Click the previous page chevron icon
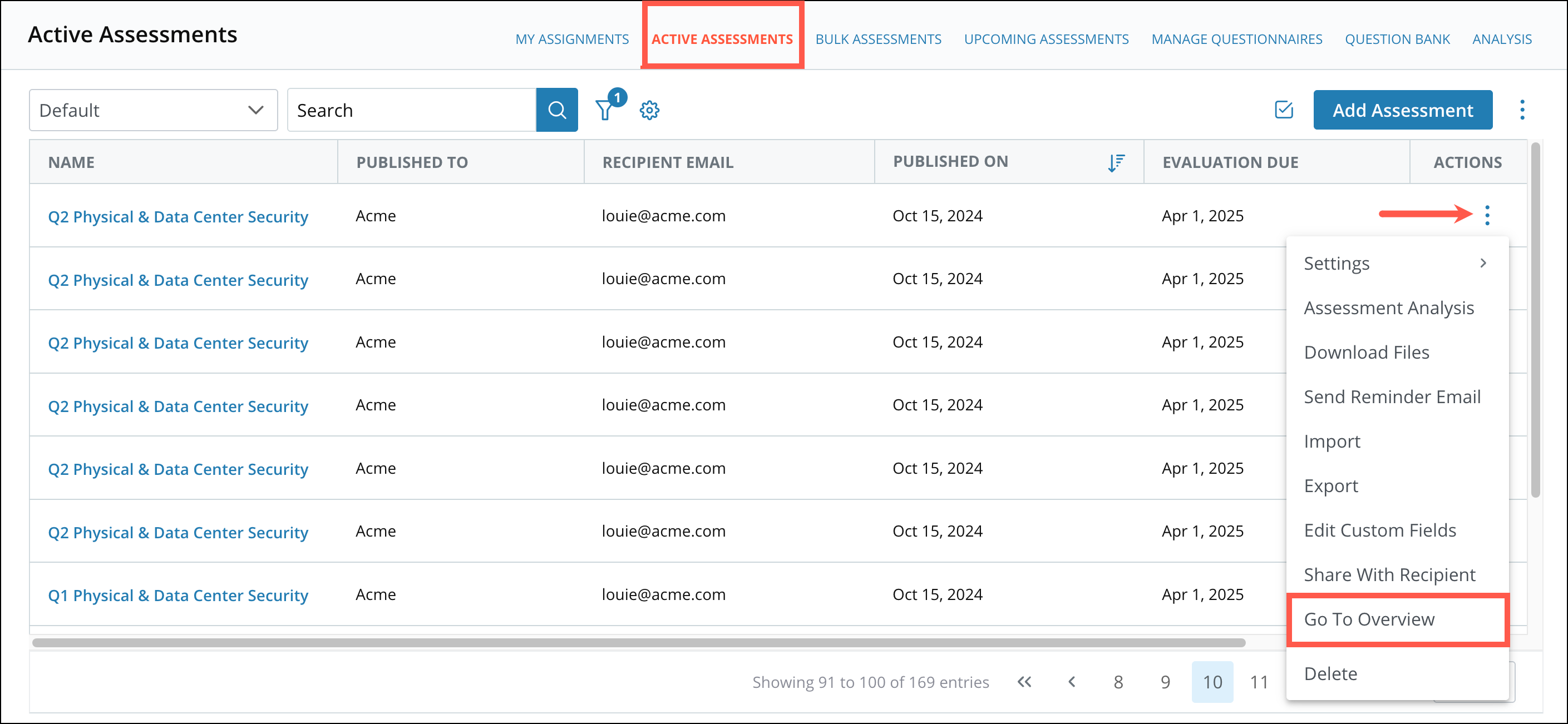Viewport: 1568px width, 724px height. [1071, 681]
